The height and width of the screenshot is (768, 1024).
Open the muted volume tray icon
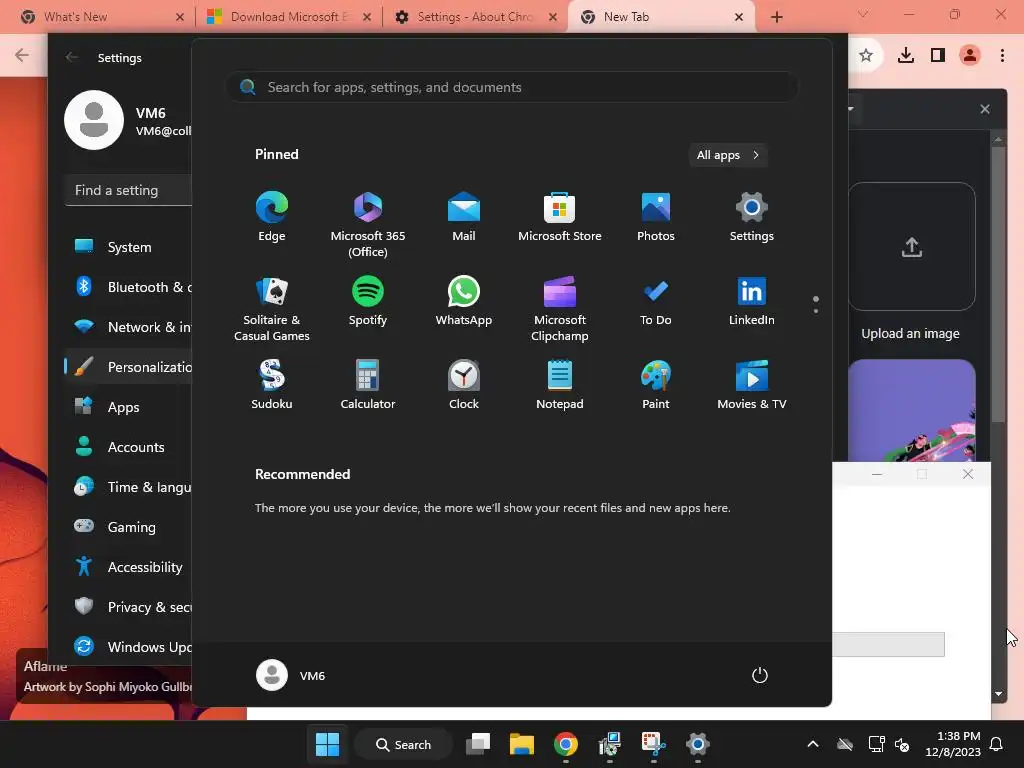(x=902, y=744)
